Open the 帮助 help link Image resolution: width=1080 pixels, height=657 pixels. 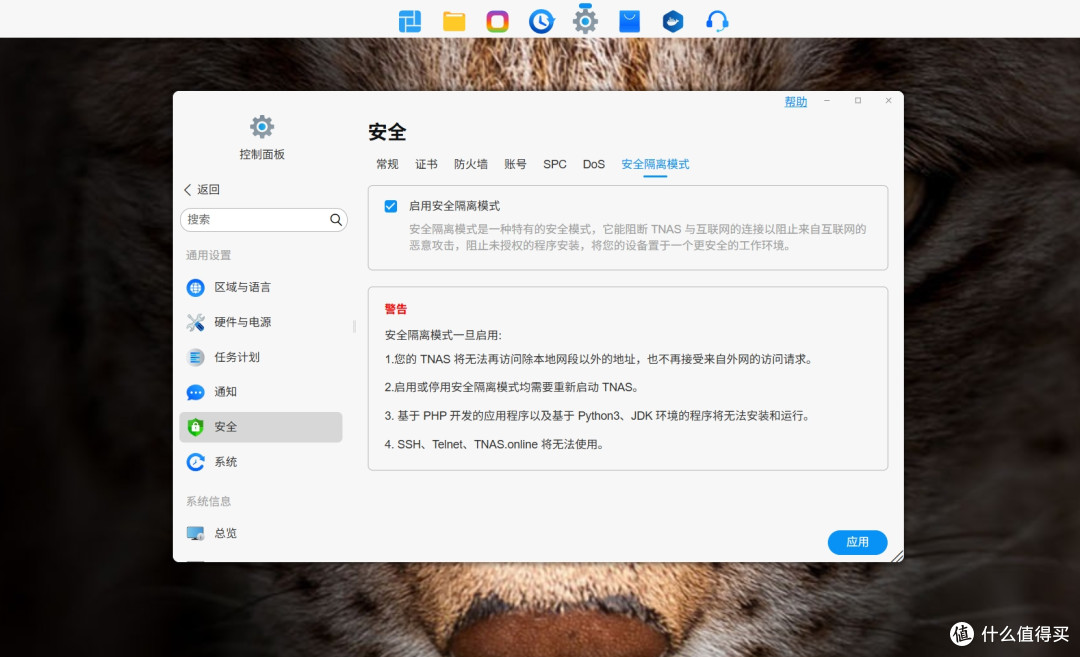tap(796, 102)
